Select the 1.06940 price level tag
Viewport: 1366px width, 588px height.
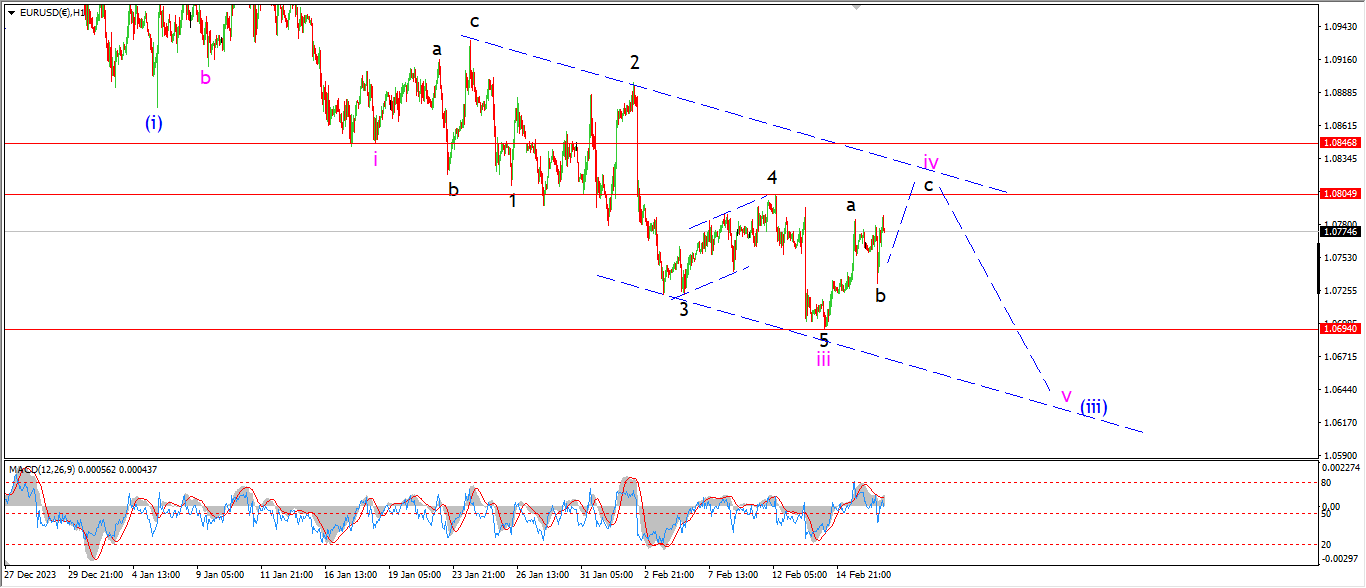1340,329
